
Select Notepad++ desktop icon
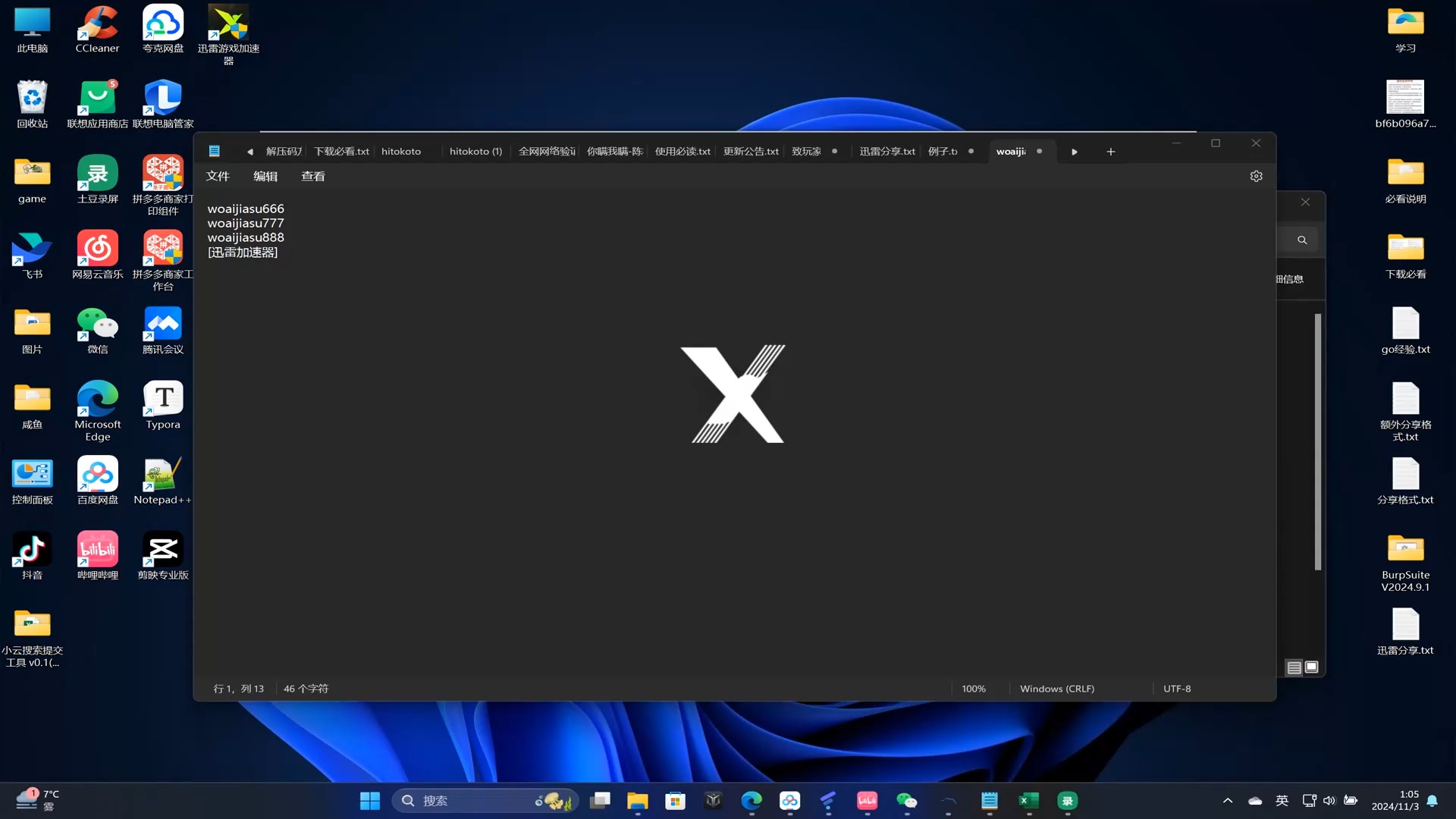point(163,481)
